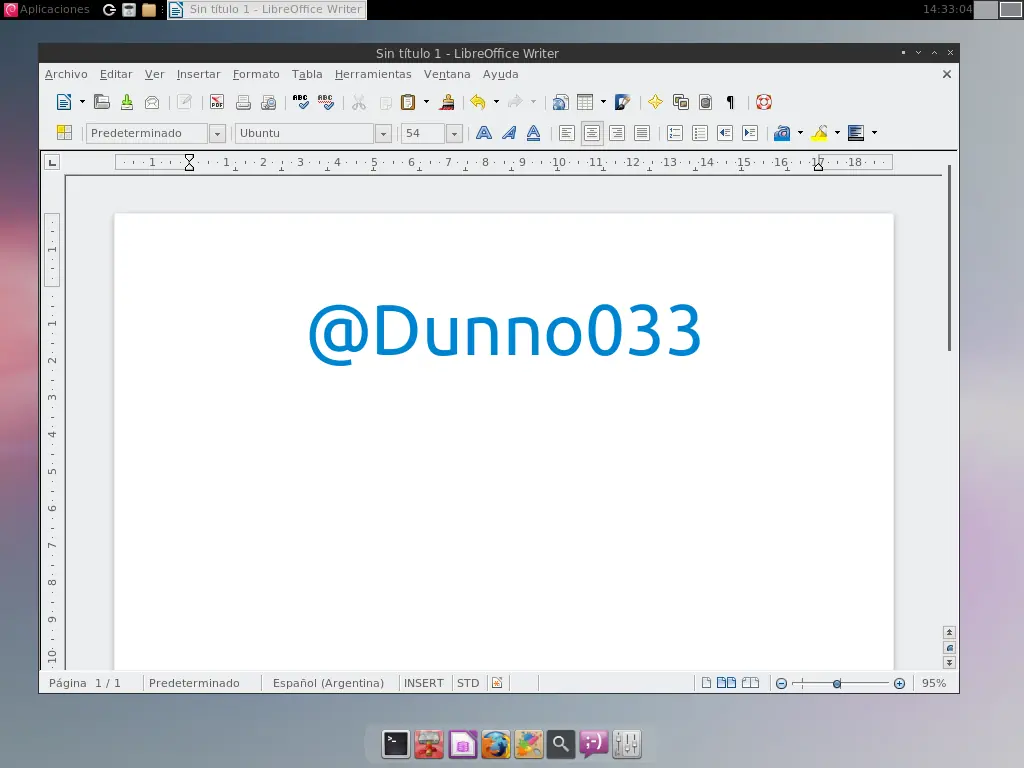The width and height of the screenshot is (1024, 768).
Task: Zoom in with the plus button
Action: pyautogui.click(x=899, y=684)
